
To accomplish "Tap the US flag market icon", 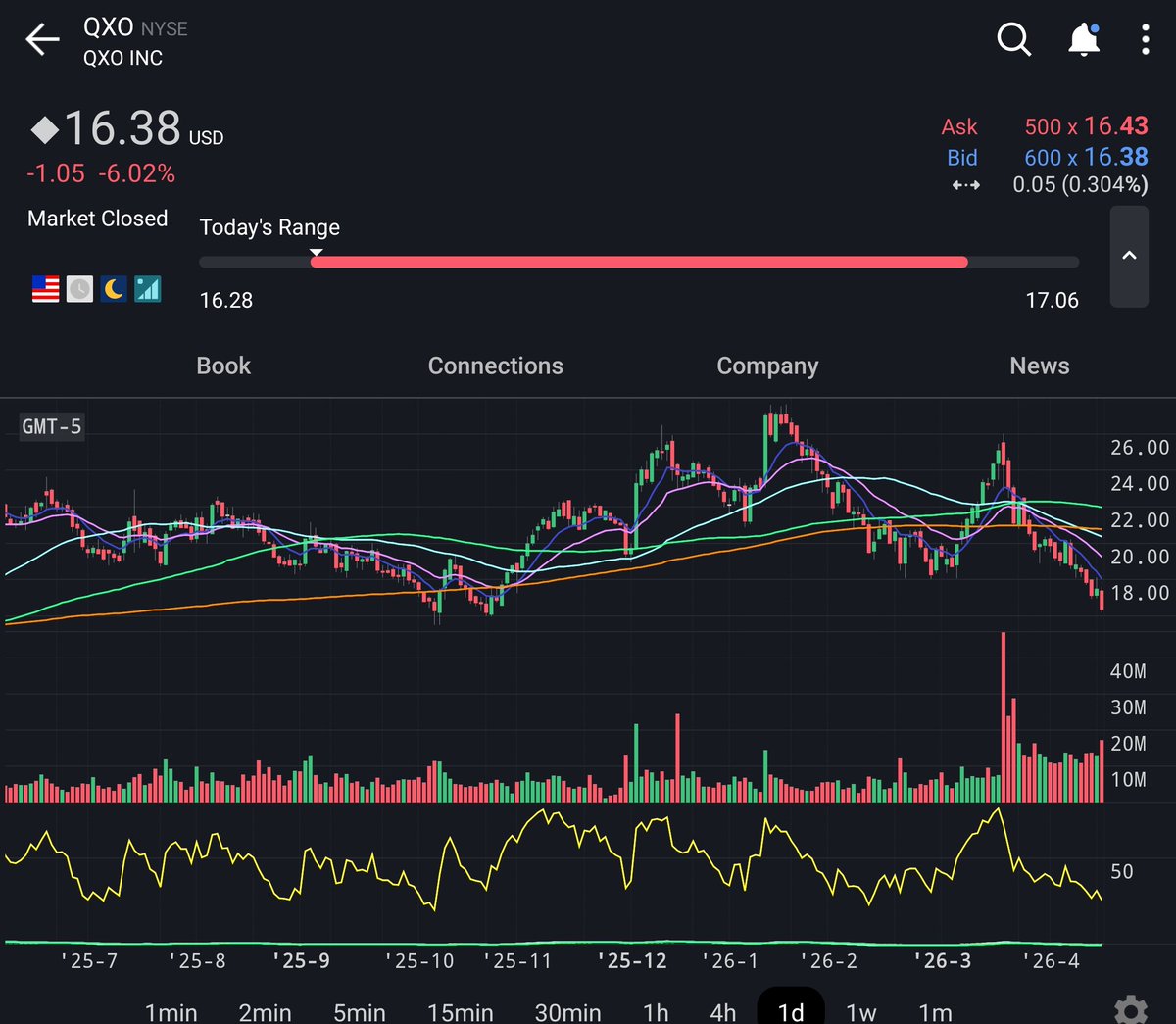I will coord(46,288).
